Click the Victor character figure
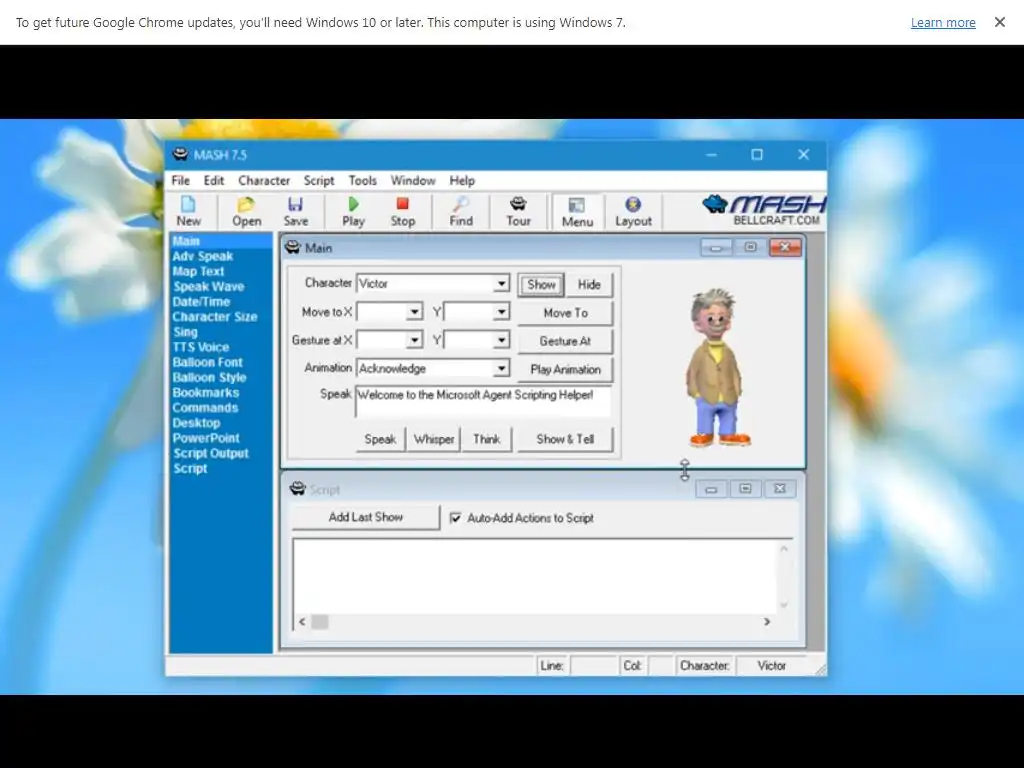Image resolution: width=1024 pixels, height=768 pixels. tap(716, 368)
